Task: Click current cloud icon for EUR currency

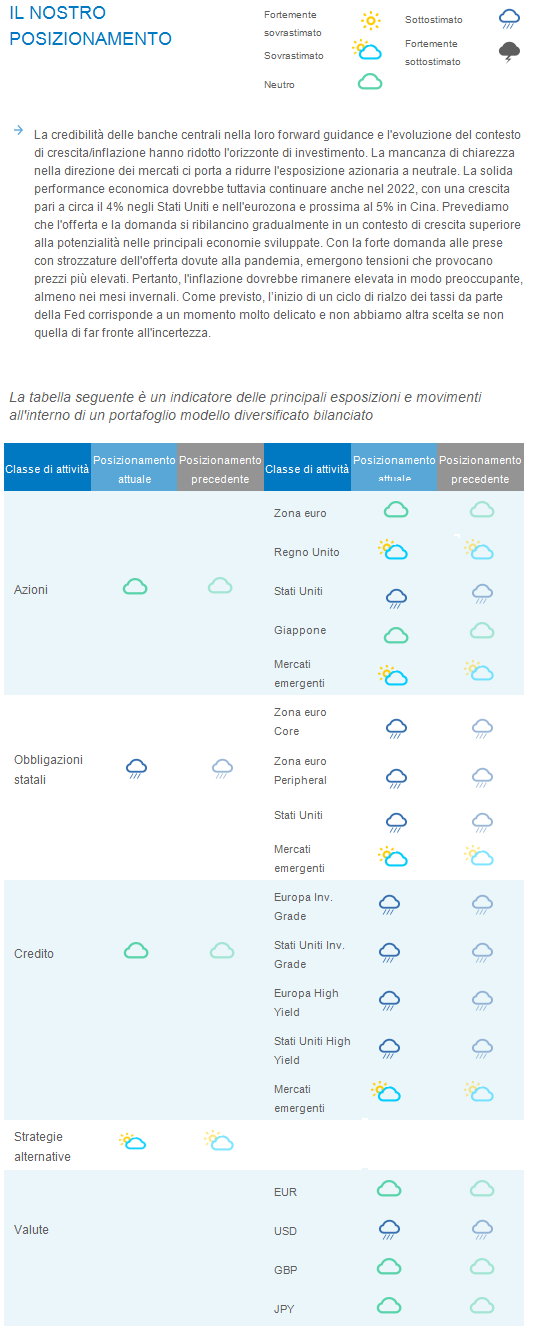Action: tap(389, 1189)
